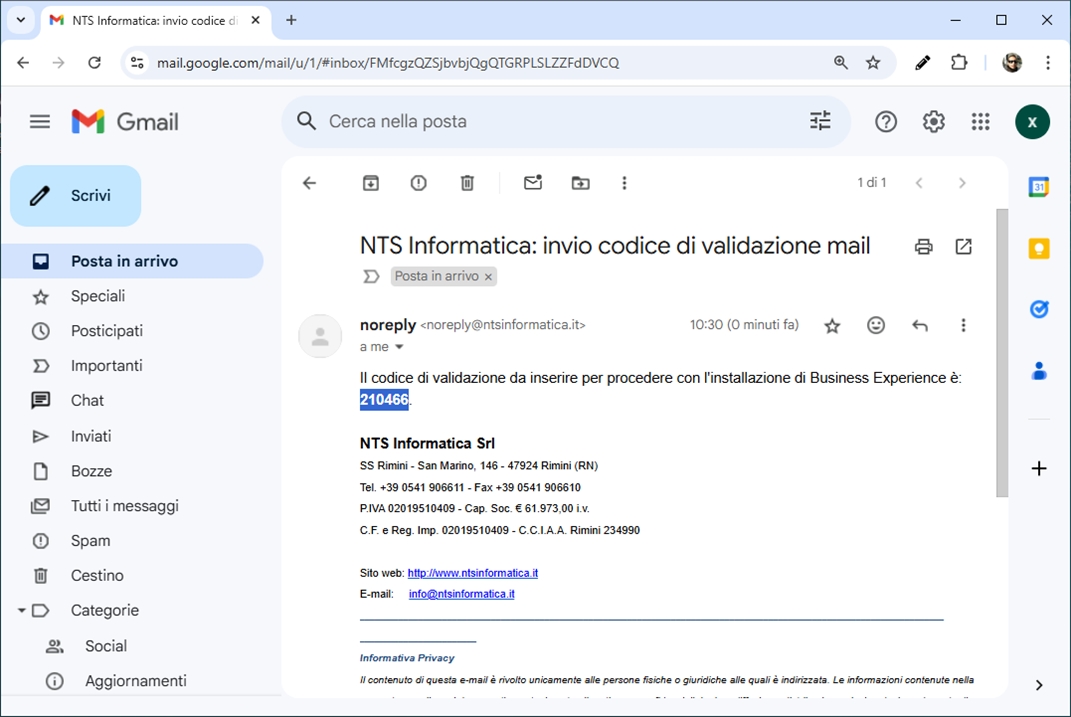The height and width of the screenshot is (717, 1071).
Task: Open the help question mark icon
Action: (x=886, y=122)
